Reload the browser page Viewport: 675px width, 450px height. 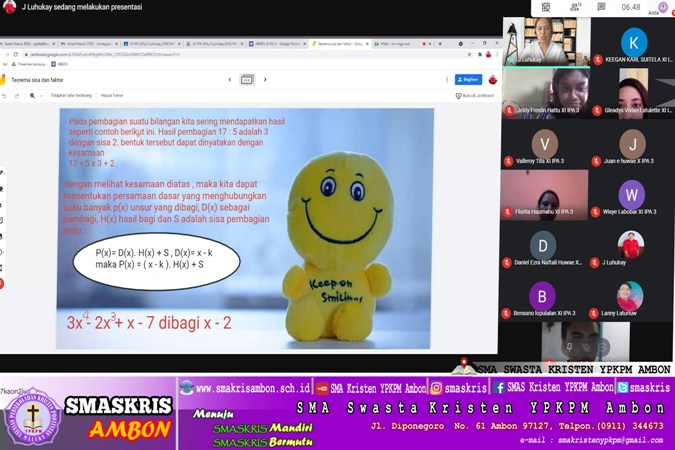(x=15, y=55)
